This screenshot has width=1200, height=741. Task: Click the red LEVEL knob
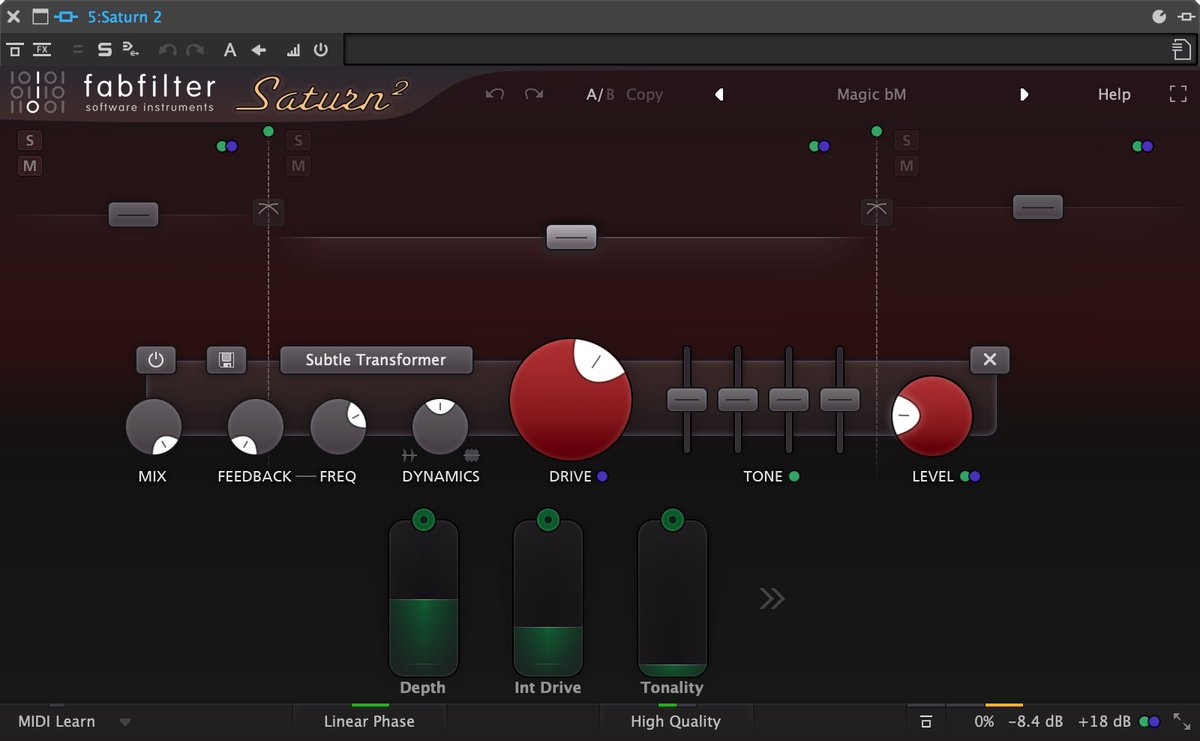pos(932,416)
